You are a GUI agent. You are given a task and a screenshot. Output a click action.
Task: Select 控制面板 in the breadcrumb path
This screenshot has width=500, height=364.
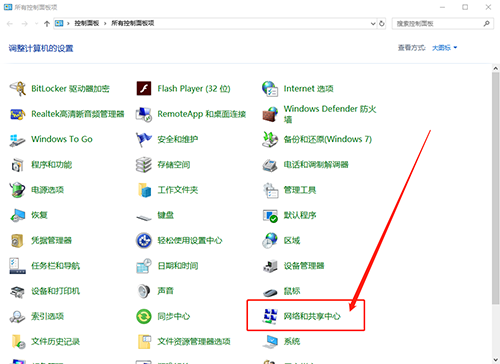(87, 23)
